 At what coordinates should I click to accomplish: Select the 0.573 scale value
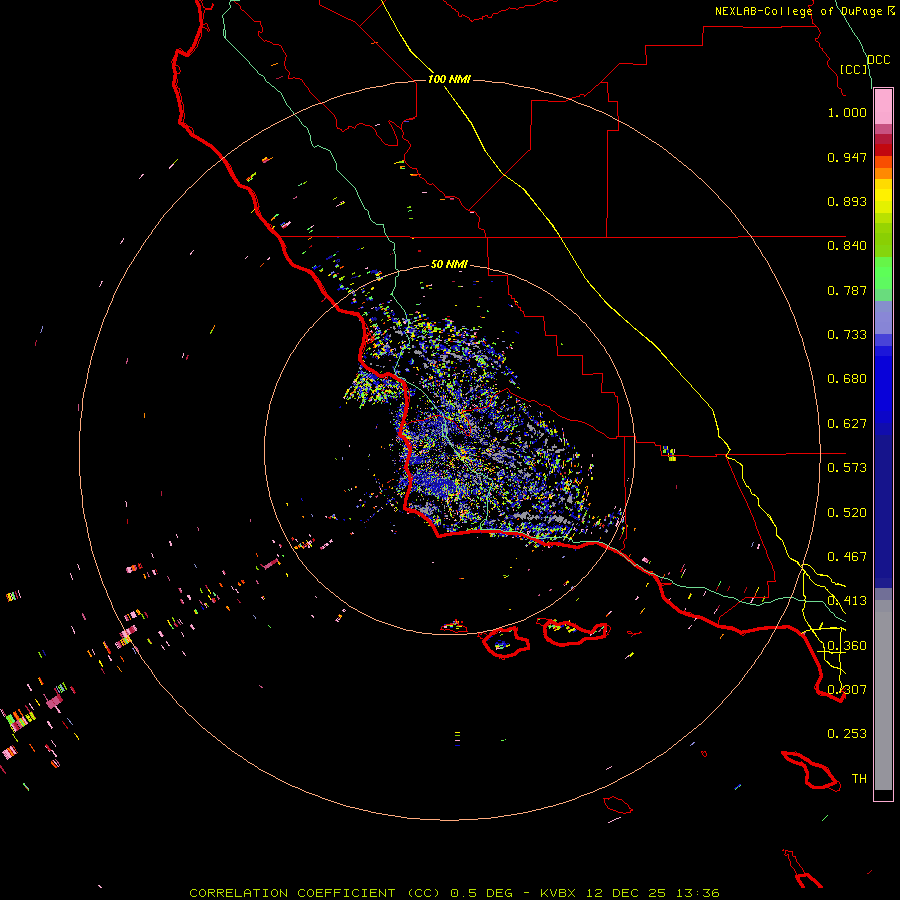click(x=847, y=468)
